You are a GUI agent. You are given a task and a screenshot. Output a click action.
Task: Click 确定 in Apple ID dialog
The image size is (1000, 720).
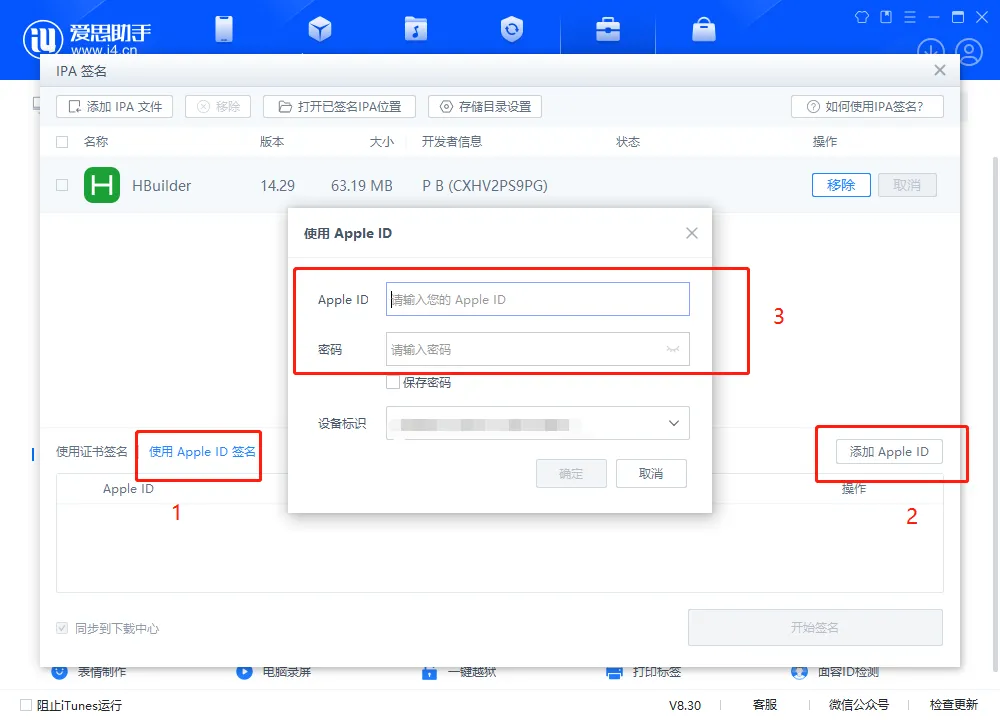571,473
